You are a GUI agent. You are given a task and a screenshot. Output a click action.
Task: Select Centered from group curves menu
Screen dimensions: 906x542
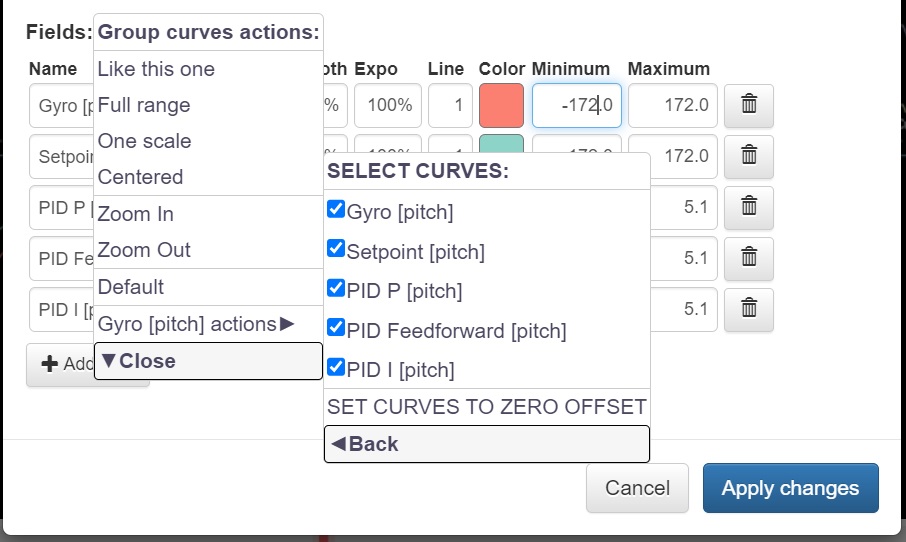coord(141,177)
